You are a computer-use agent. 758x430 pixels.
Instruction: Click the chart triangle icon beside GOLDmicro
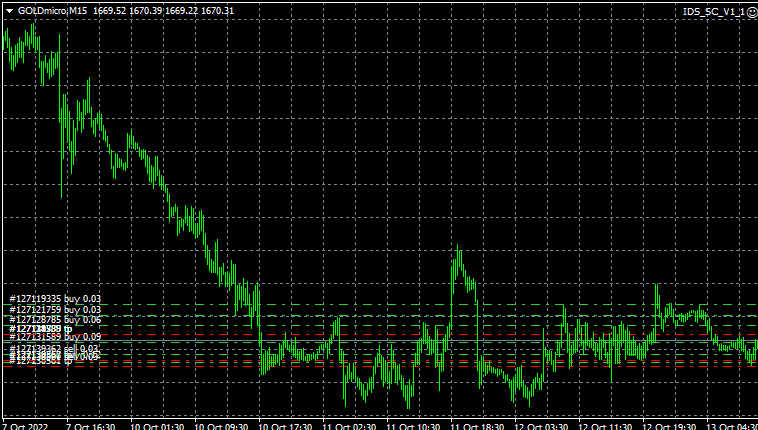tap(9, 10)
